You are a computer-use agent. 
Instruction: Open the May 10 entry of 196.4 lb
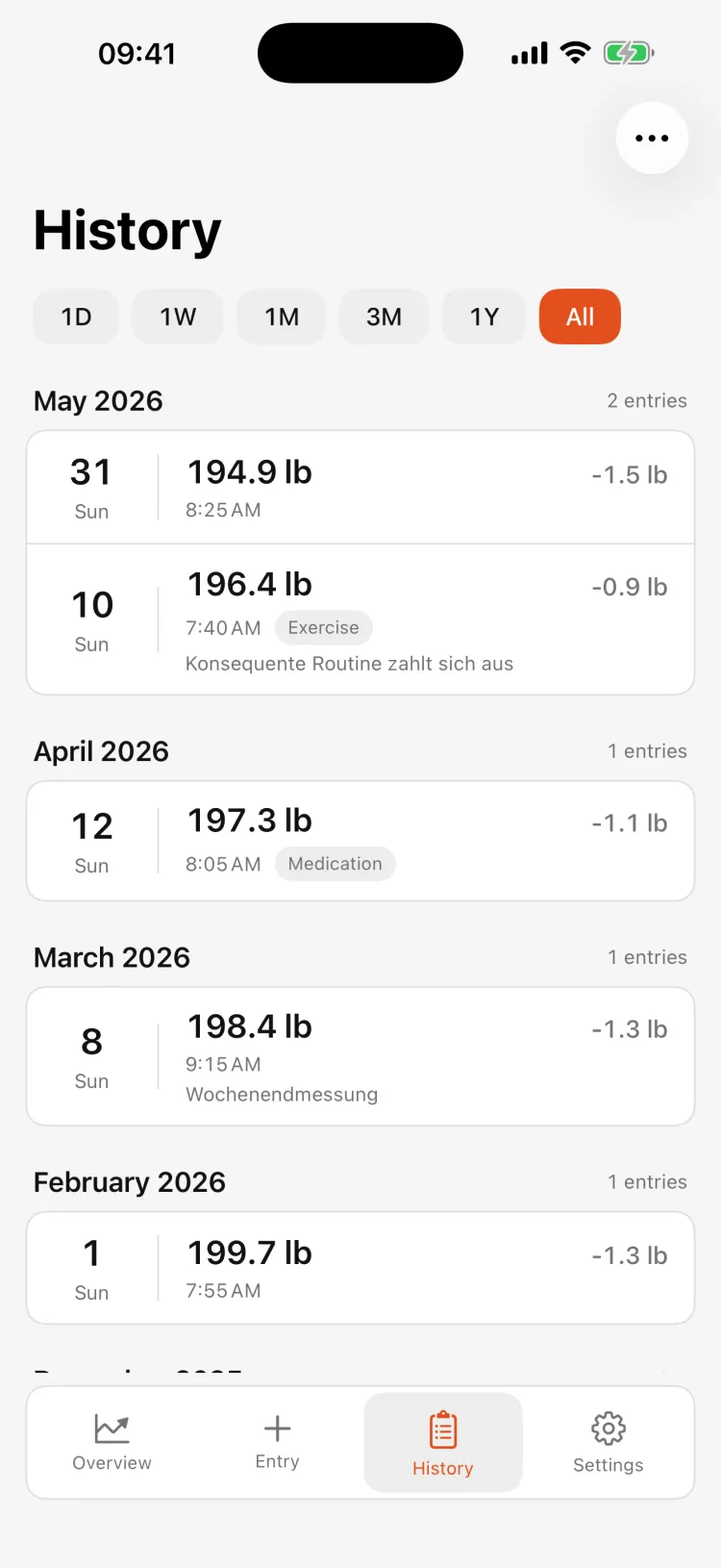click(x=360, y=620)
